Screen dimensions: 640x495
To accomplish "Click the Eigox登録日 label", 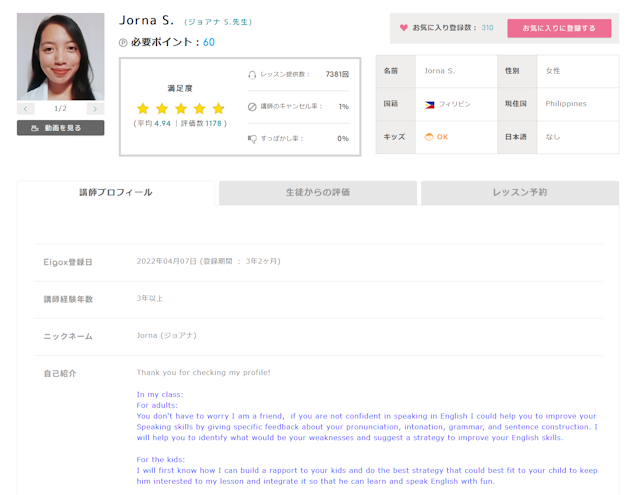I will [68, 262].
